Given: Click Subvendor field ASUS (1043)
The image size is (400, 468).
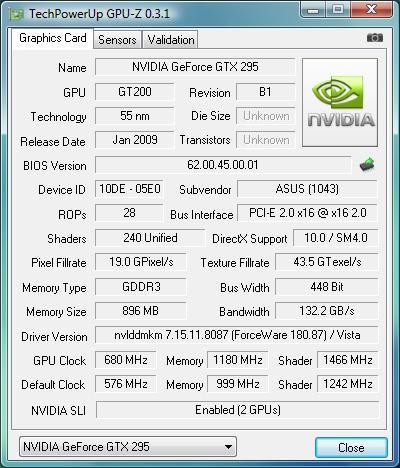Looking at the screenshot, I should pos(307,189).
